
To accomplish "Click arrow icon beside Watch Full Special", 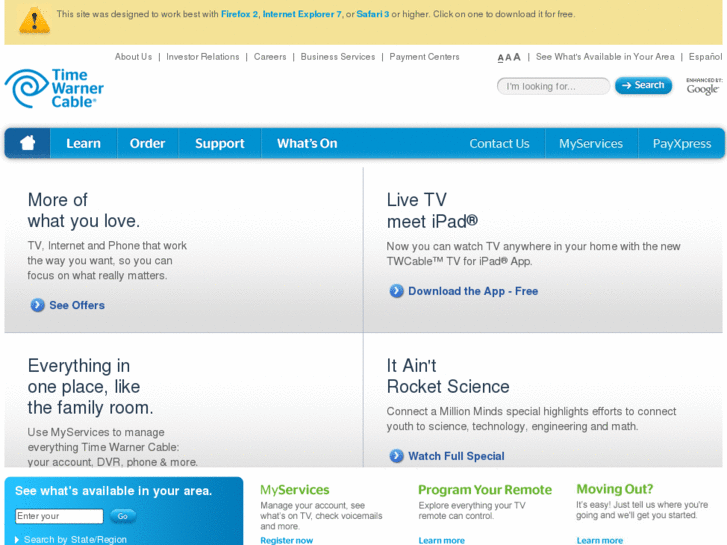I will 397,456.
